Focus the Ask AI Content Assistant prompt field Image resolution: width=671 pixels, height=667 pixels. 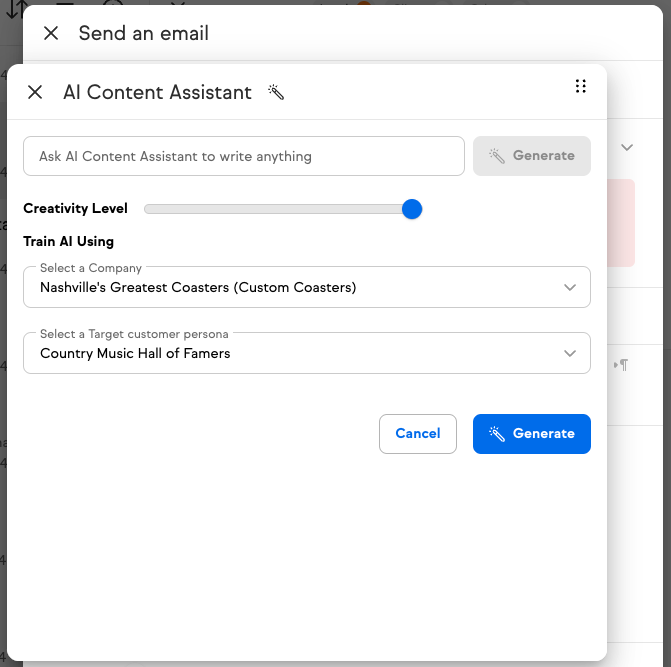244,156
